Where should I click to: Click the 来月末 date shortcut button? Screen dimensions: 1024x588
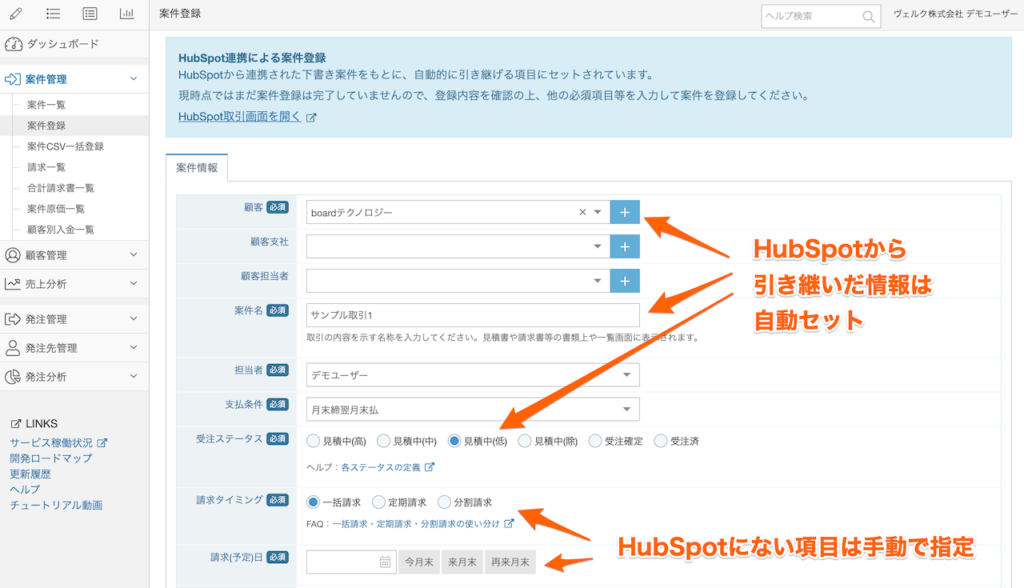click(x=462, y=562)
